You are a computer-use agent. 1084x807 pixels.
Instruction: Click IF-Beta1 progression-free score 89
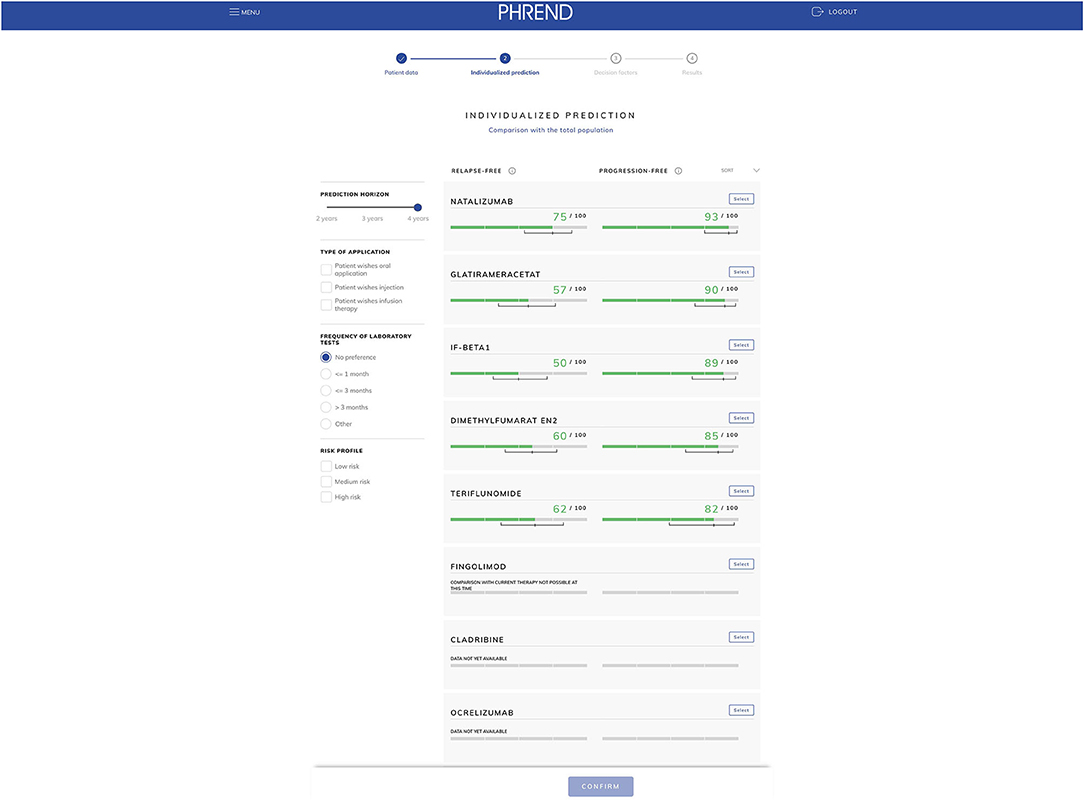[x=711, y=363]
